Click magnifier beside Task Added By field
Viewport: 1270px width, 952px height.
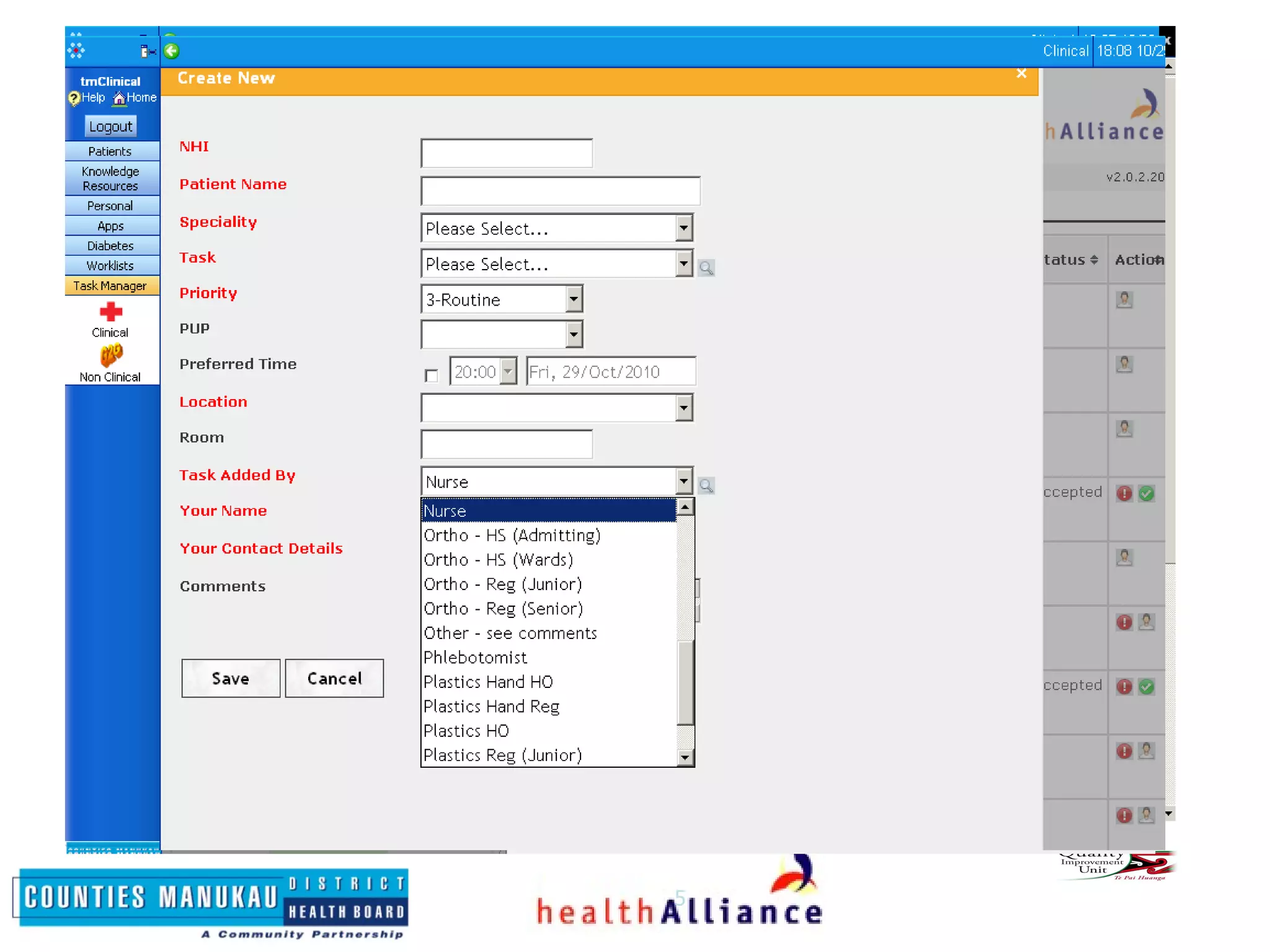(706, 485)
